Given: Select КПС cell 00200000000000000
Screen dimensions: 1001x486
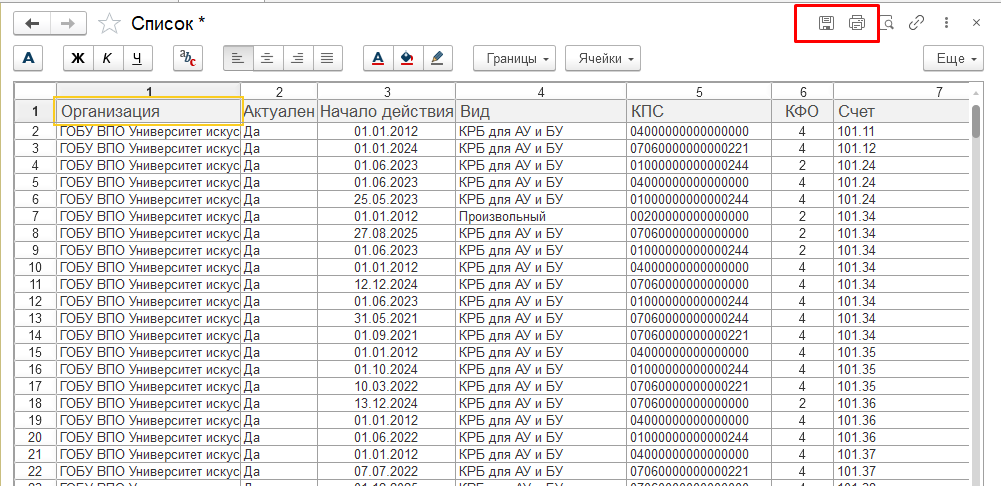Looking at the screenshot, I should coord(698,216).
